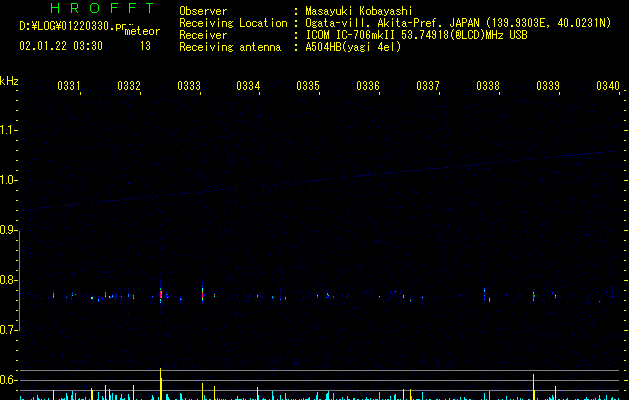Select antenna value A504HB(yagi 4el)
The height and width of the screenshot is (400, 629).
coord(353,47)
